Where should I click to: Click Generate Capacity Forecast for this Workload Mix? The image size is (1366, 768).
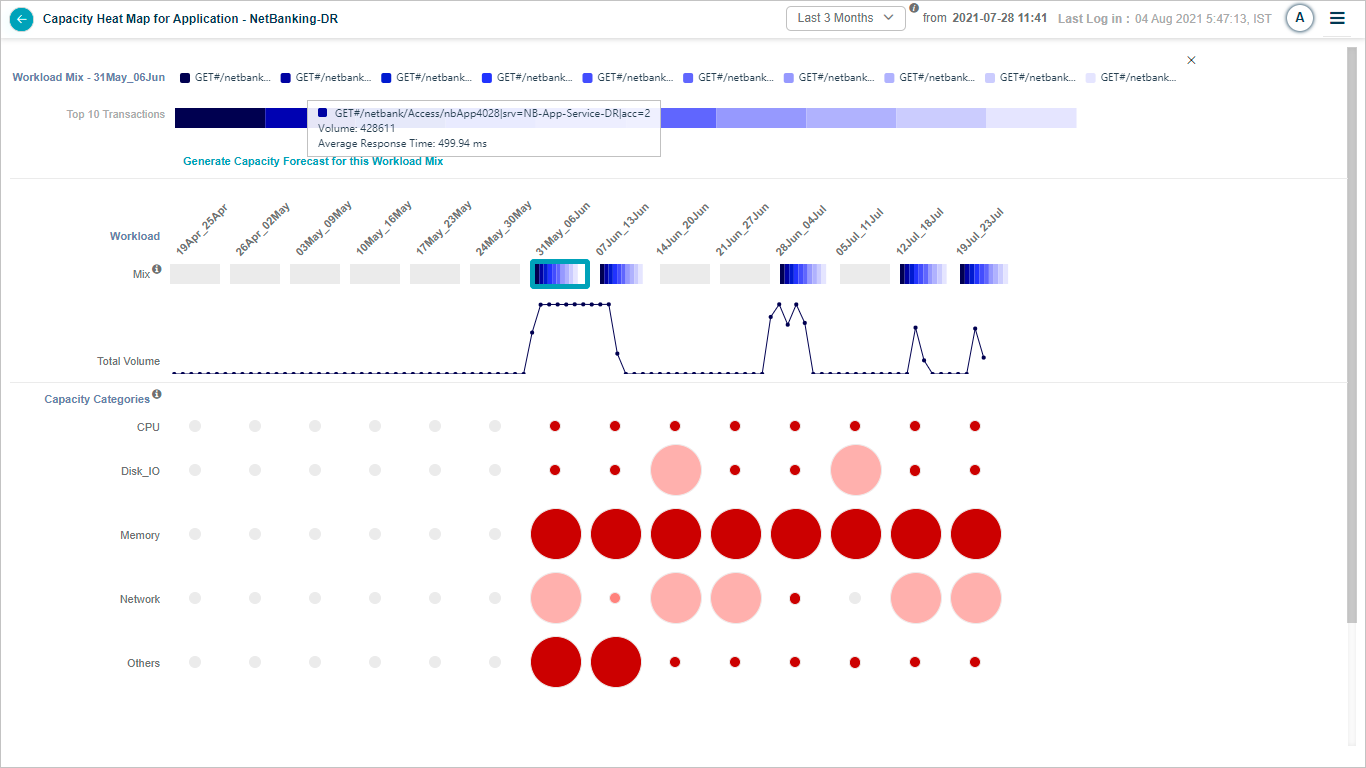click(x=313, y=161)
